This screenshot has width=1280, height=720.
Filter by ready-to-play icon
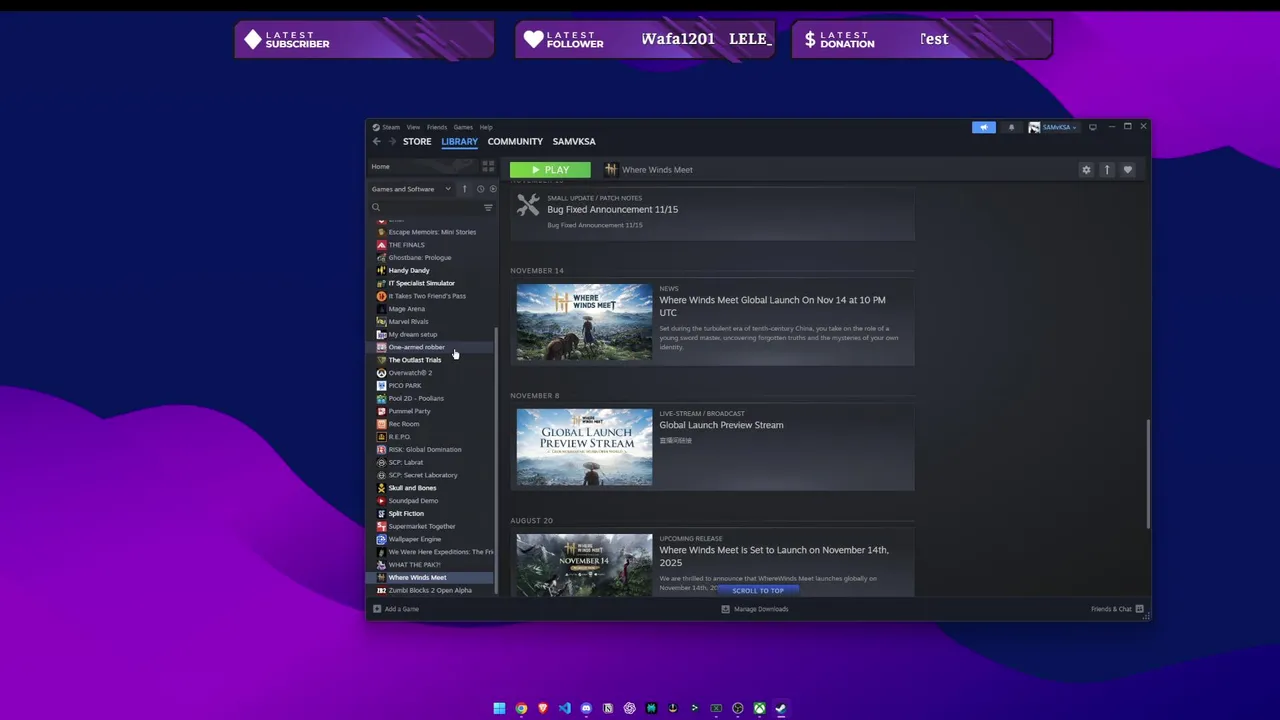[492, 189]
